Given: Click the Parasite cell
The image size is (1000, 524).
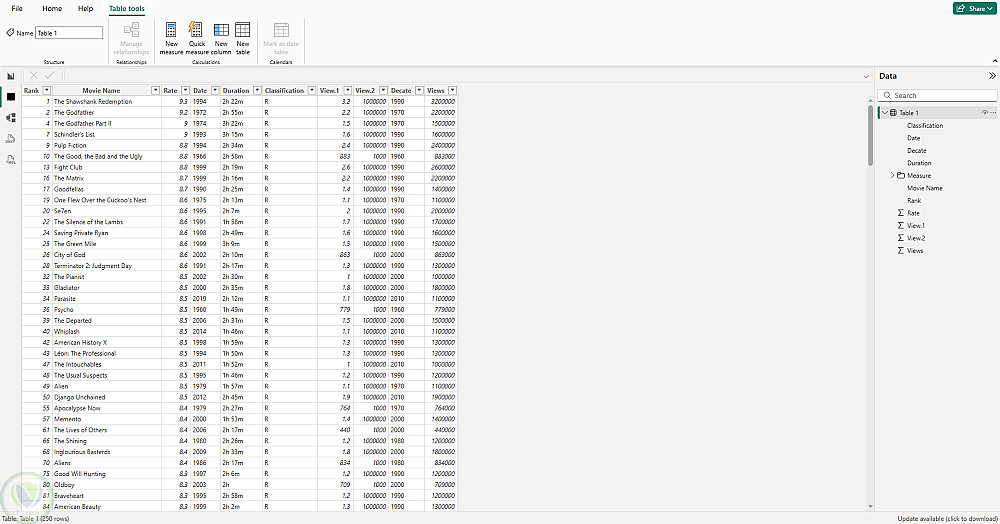Looking at the screenshot, I should [107, 298].
